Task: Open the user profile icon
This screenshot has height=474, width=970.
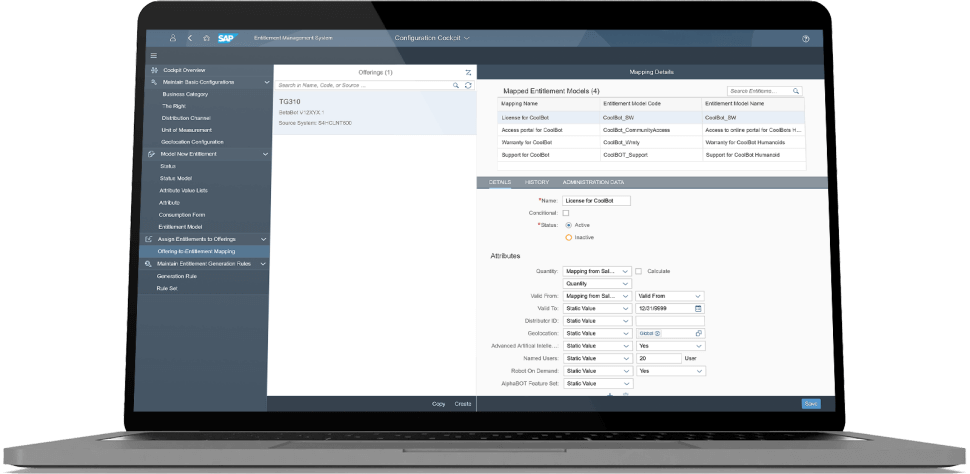Action: 173,38
